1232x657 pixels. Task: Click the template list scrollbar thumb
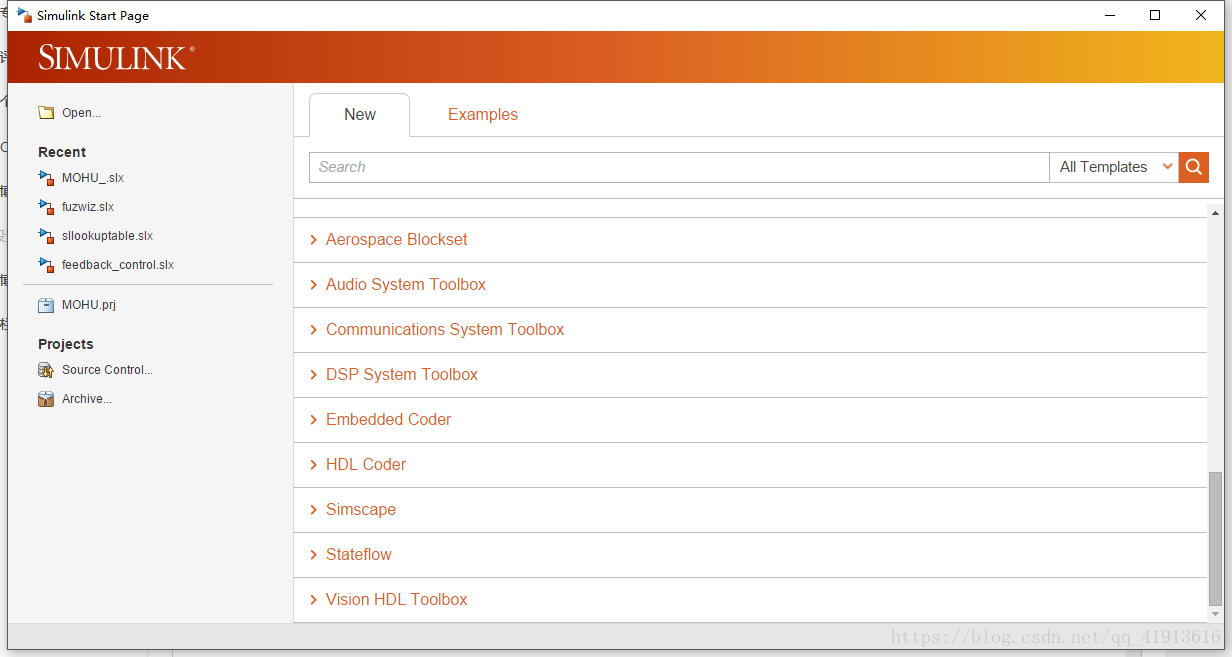click(1215, 537)
